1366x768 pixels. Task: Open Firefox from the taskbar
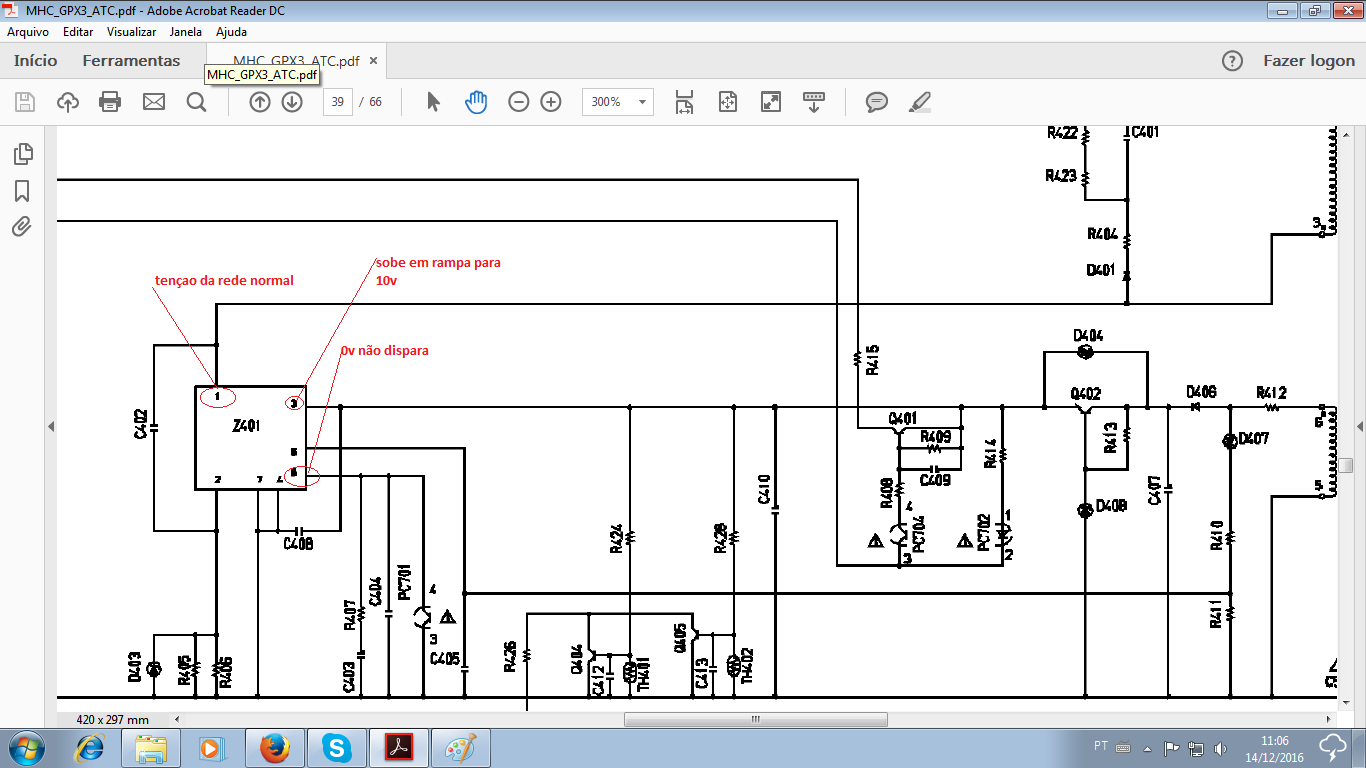pos(274,748)
